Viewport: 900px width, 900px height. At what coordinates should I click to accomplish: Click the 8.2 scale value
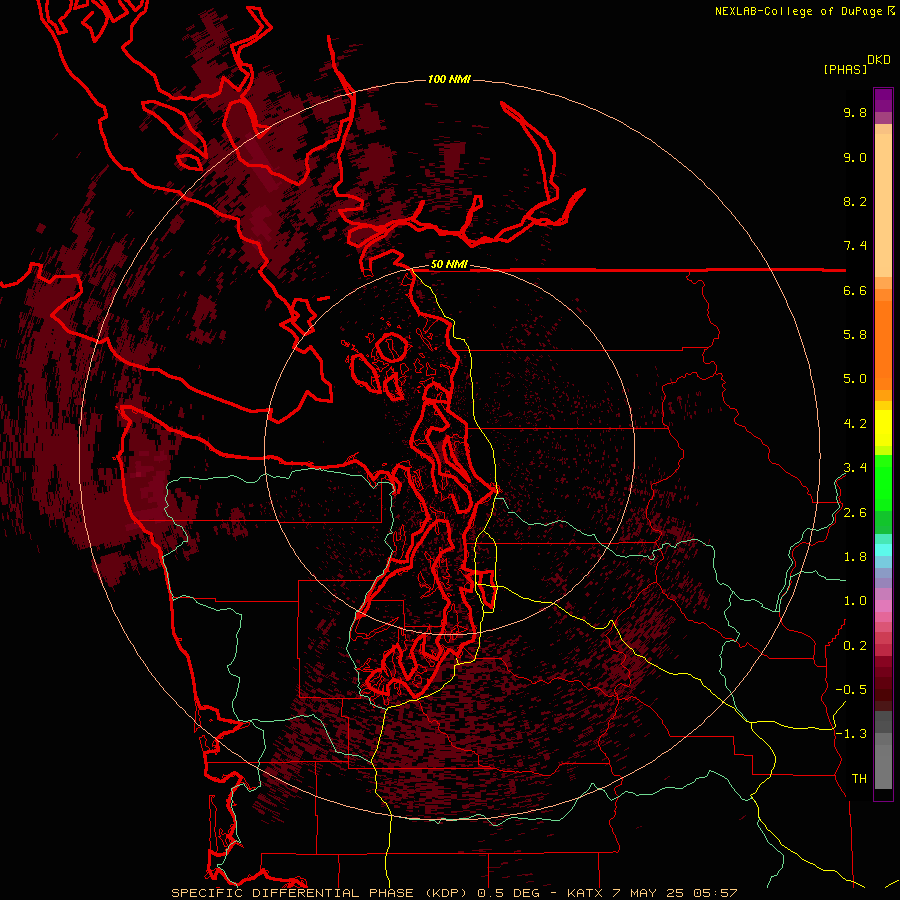pos(855,201)
